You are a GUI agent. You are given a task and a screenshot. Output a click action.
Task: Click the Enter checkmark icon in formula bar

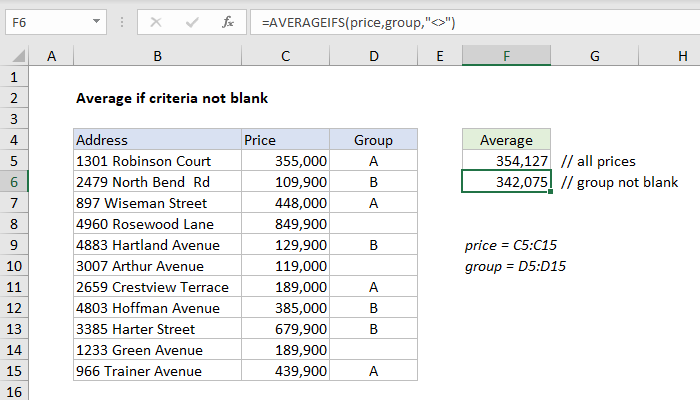pos(190,21)
